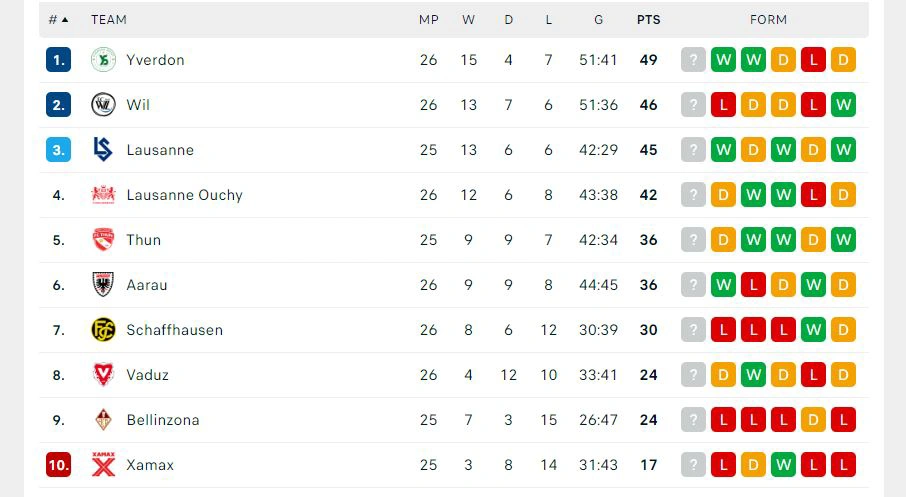
Task: Click the Wil club crest icon
Action: tap(103, 105)
